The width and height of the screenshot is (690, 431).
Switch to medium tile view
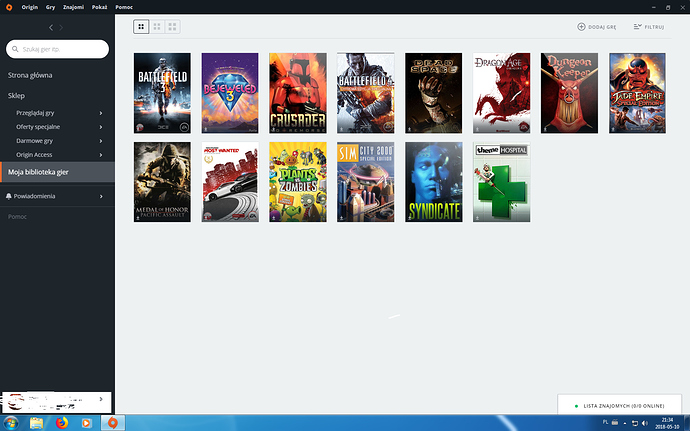coord(157,27)
